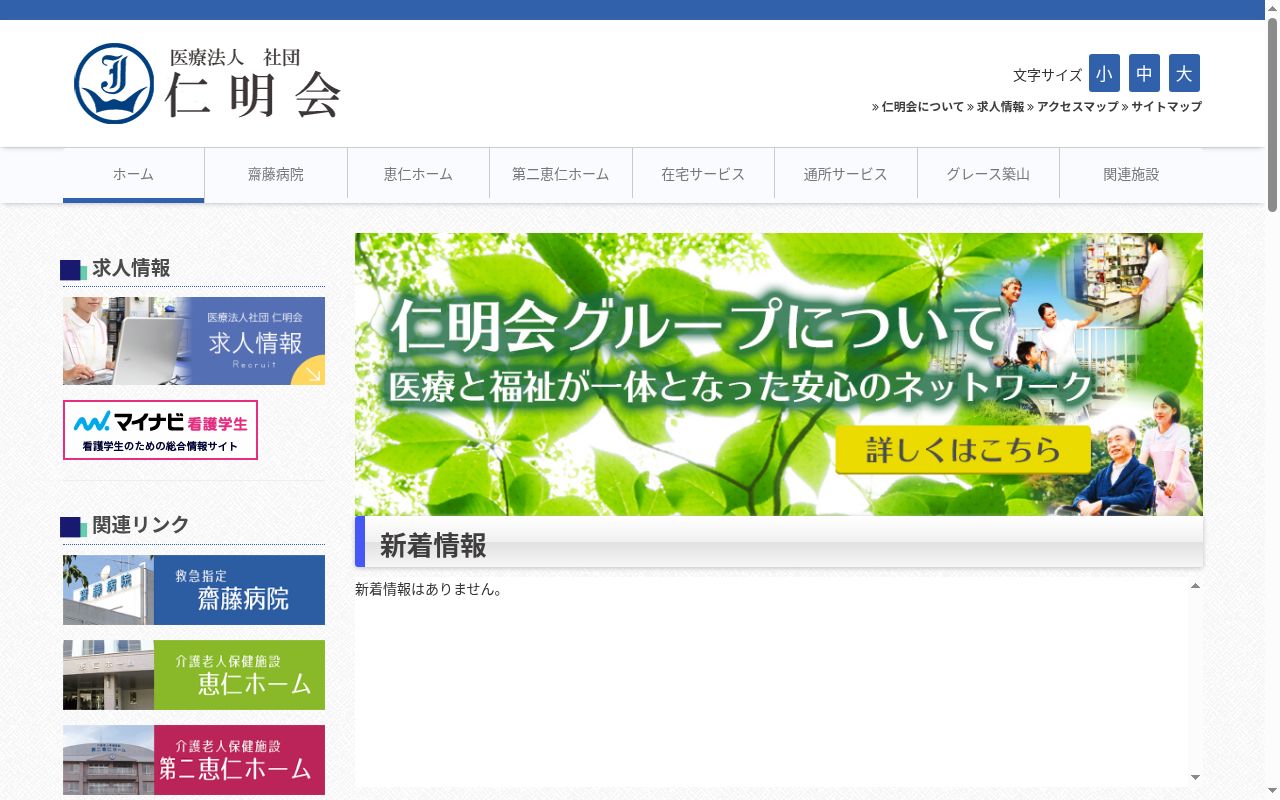Open the 仁明会について link
Image resolution: width=1280 pixels, height=800 pixels.
pos(922,106)
